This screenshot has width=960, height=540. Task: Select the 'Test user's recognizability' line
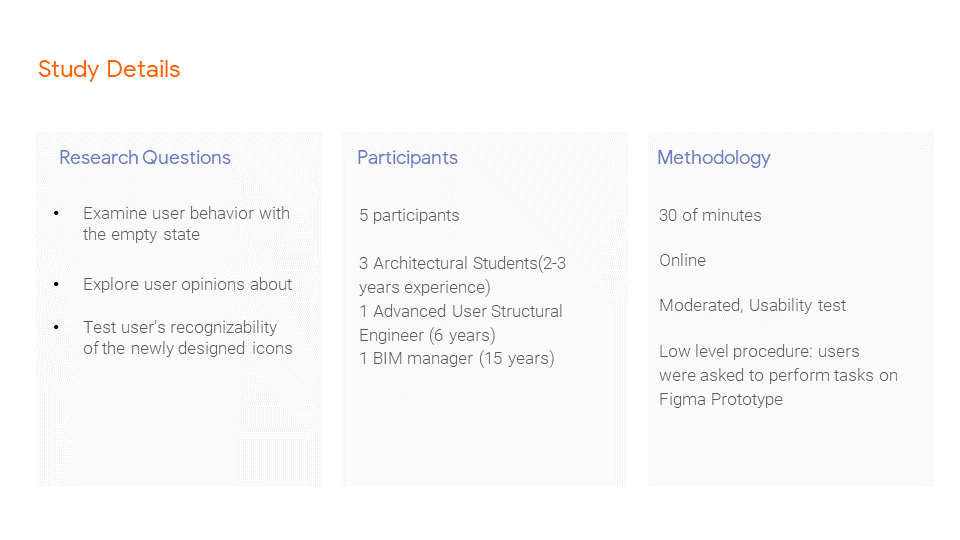(180, 327)
